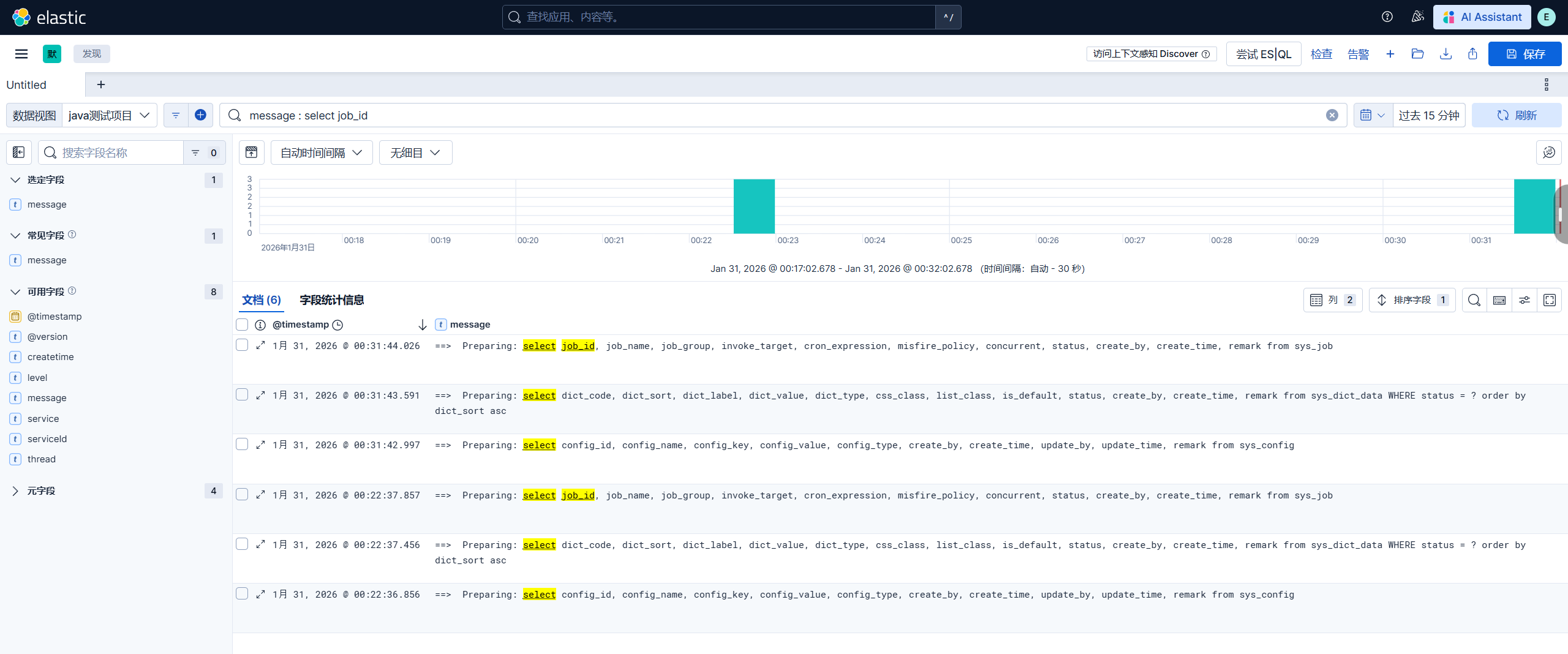This screenshot has width=1568, height=654.
Task: Search within the results table
Action: (1474, 300)
